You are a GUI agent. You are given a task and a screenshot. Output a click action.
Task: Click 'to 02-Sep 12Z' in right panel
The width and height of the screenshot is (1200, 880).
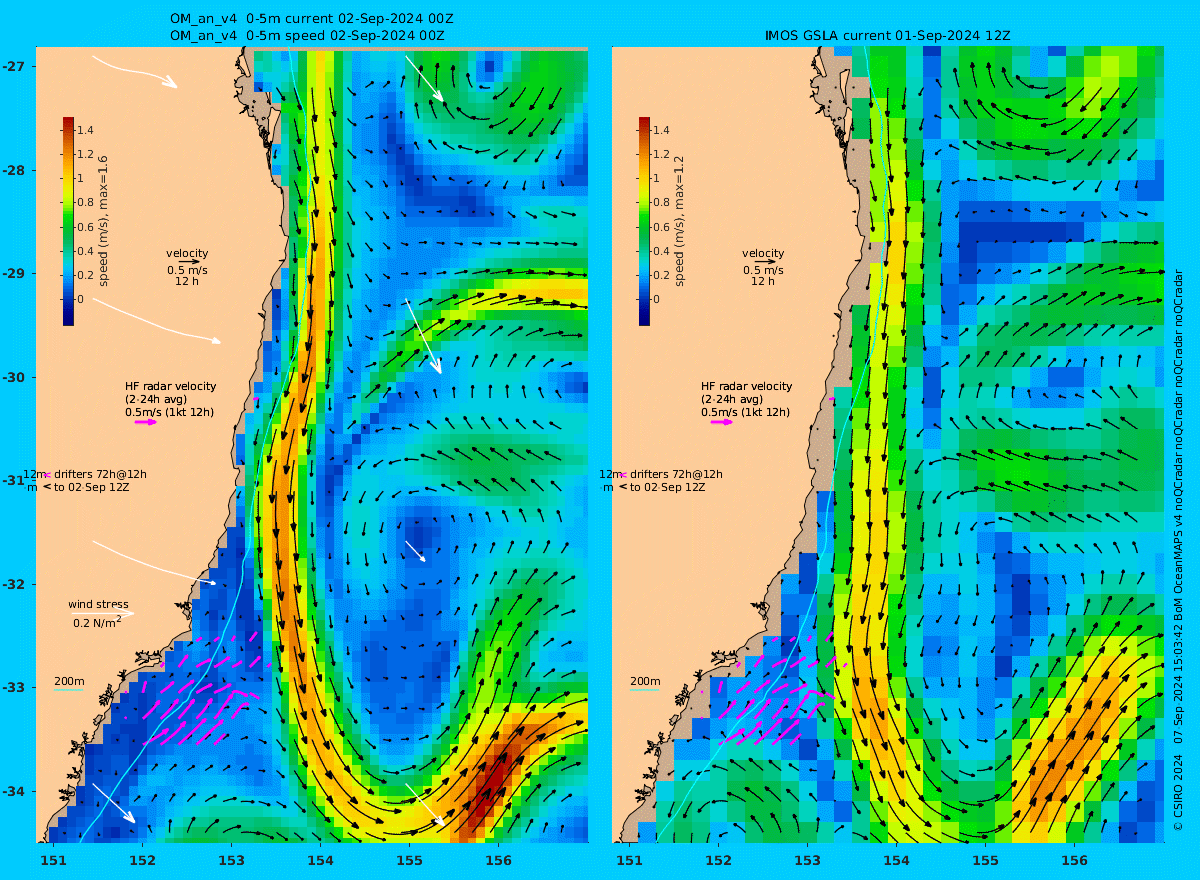(668, 487)
